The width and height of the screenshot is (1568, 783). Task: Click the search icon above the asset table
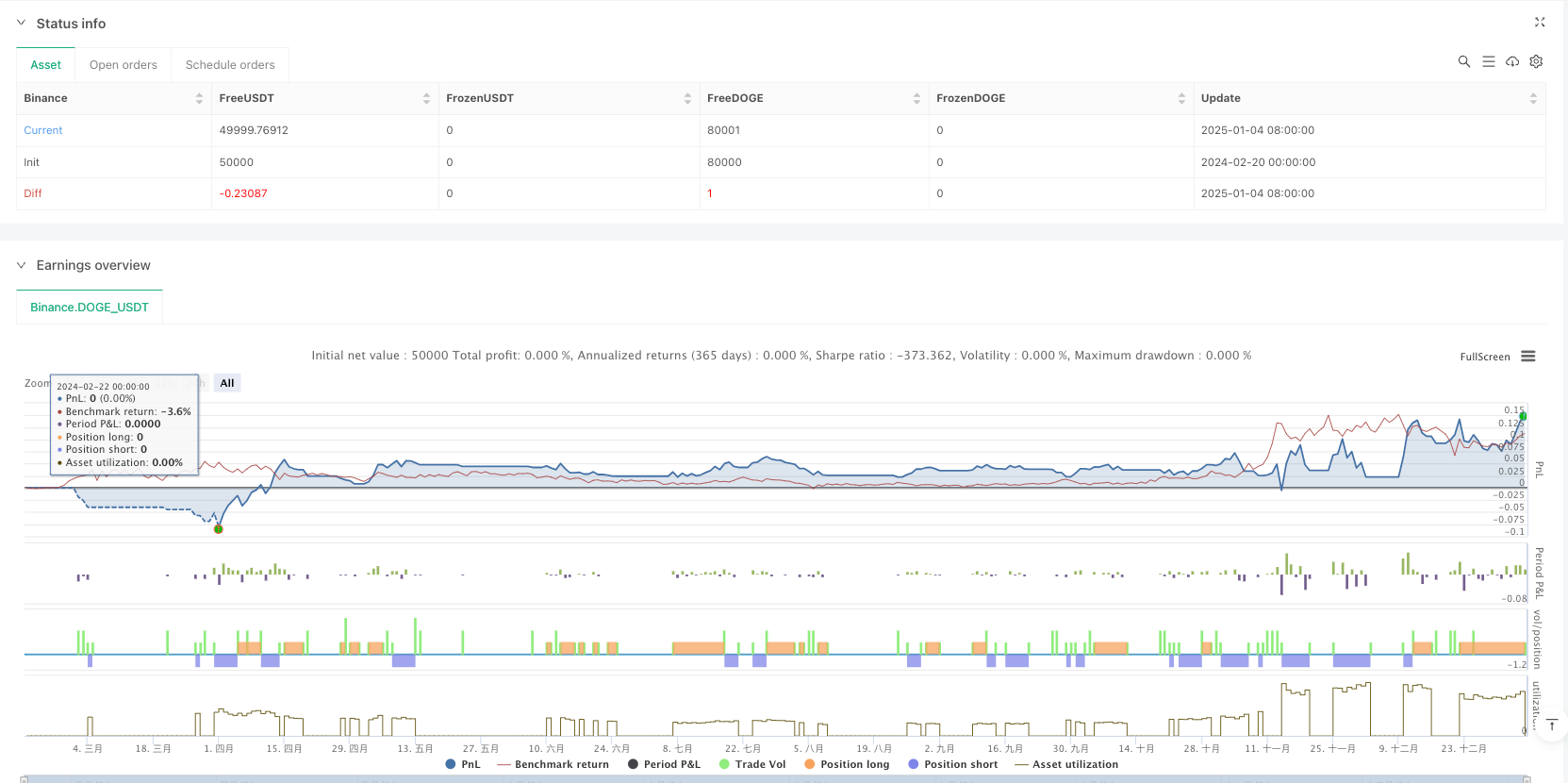point(1463,61)
